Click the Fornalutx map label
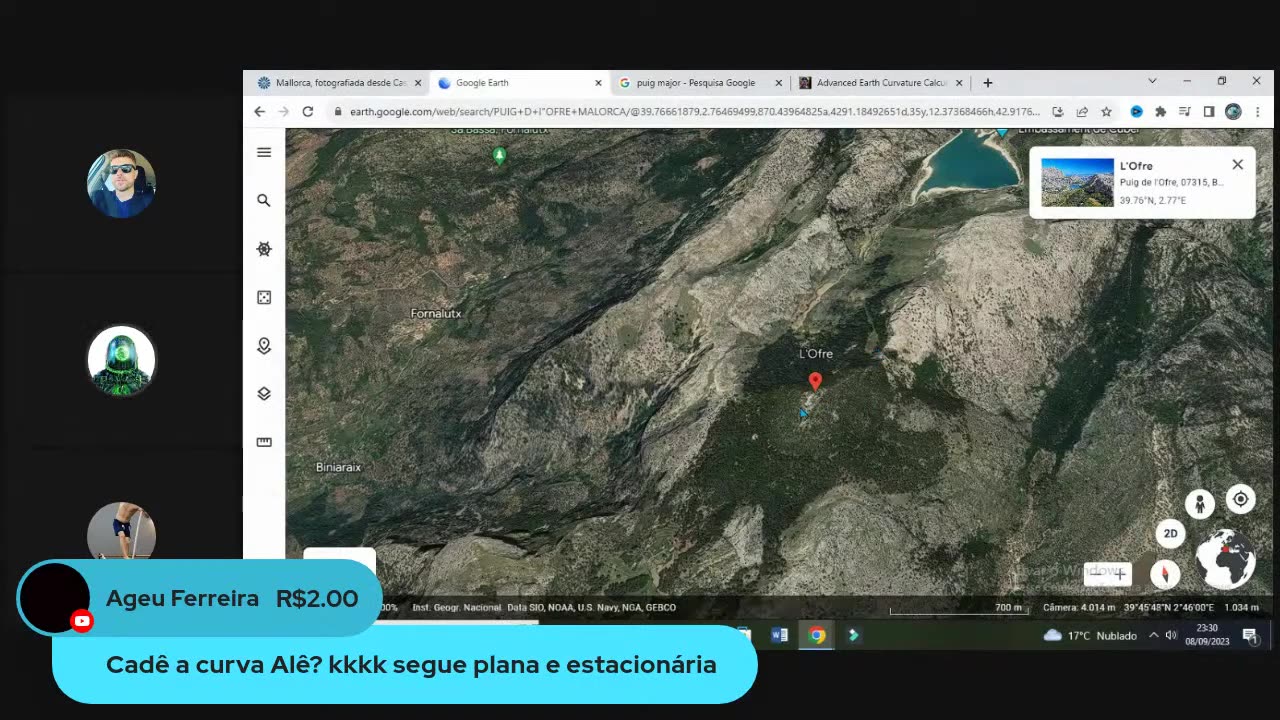Viewport: 1280px width, 720px height. coord(436,313)
